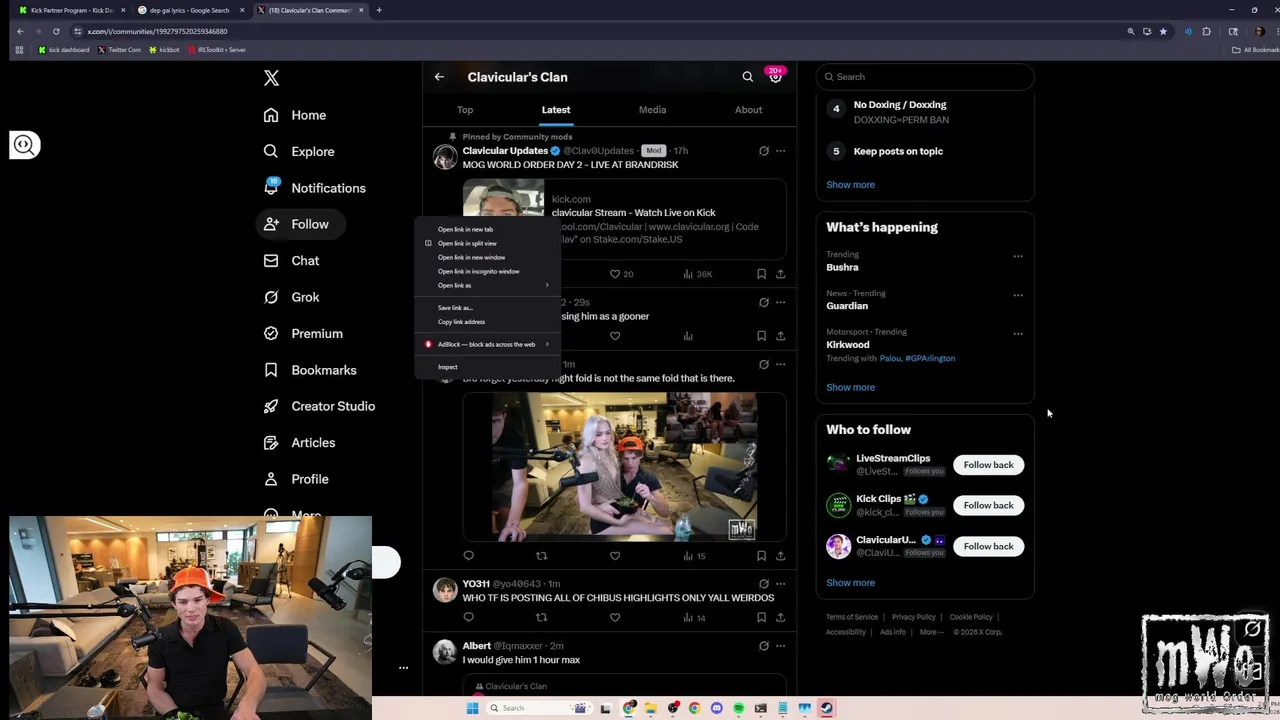Screen dimensions: 1280x720
Task: Share the pinned Clavicular Updates post
Action: (780, 274)
